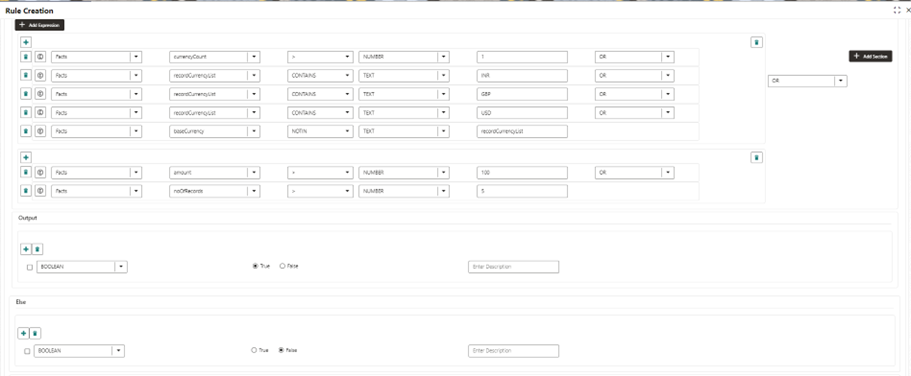911x376 pixels.
Task: Open the Output BOOLEAN type dropdown
Action: (121, 267)
